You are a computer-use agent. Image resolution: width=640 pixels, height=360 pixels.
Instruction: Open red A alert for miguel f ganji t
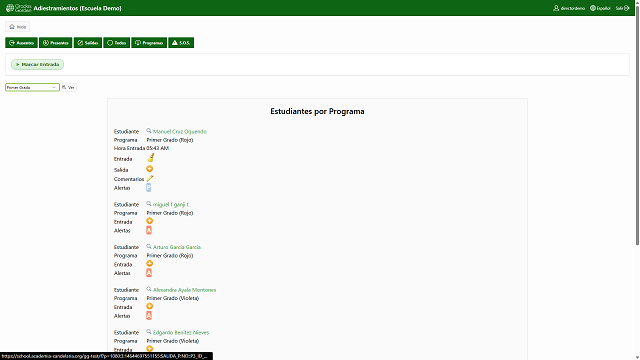(x=149, y=230)
